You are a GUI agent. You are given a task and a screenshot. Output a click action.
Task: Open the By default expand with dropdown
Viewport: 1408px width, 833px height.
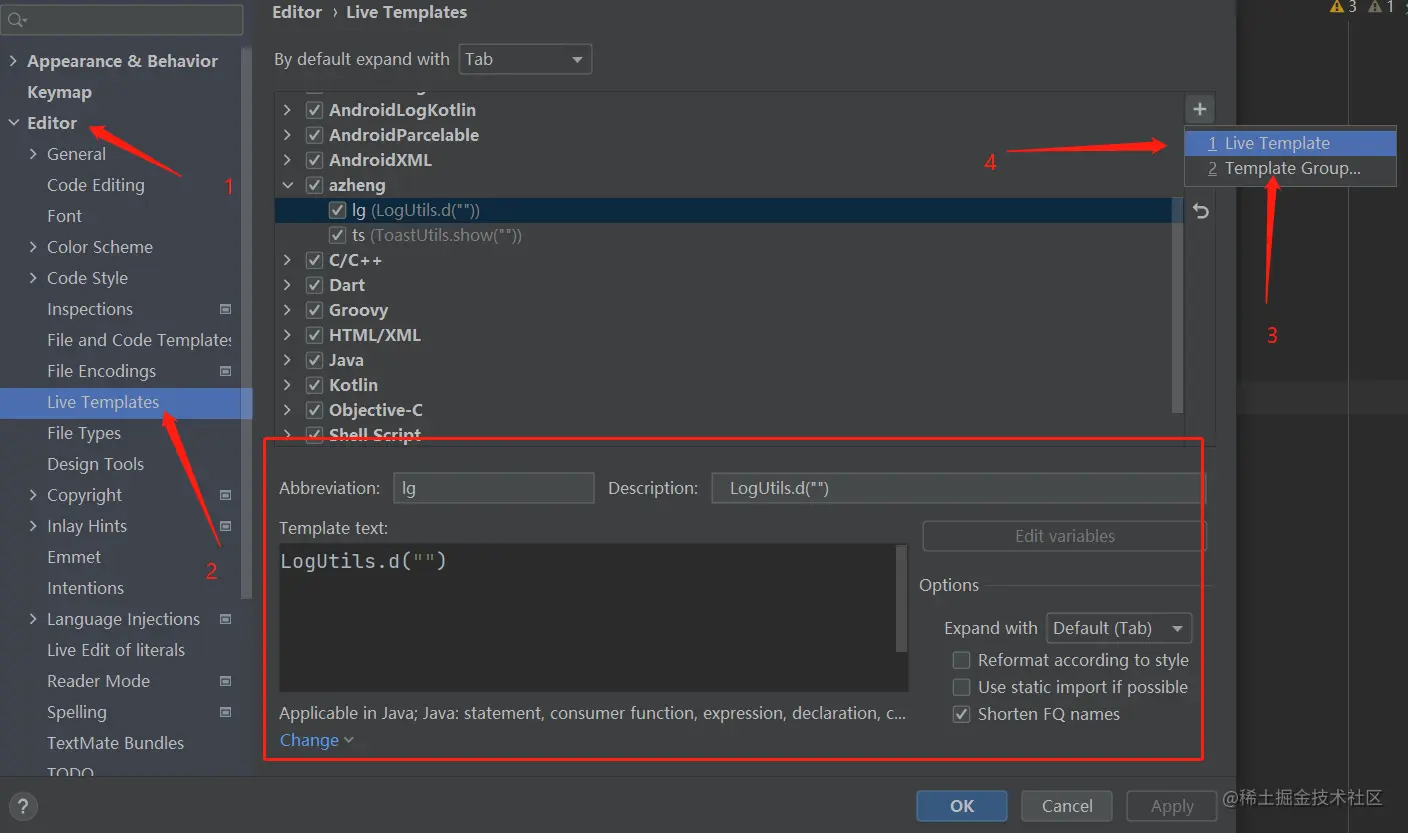point(525,59)
